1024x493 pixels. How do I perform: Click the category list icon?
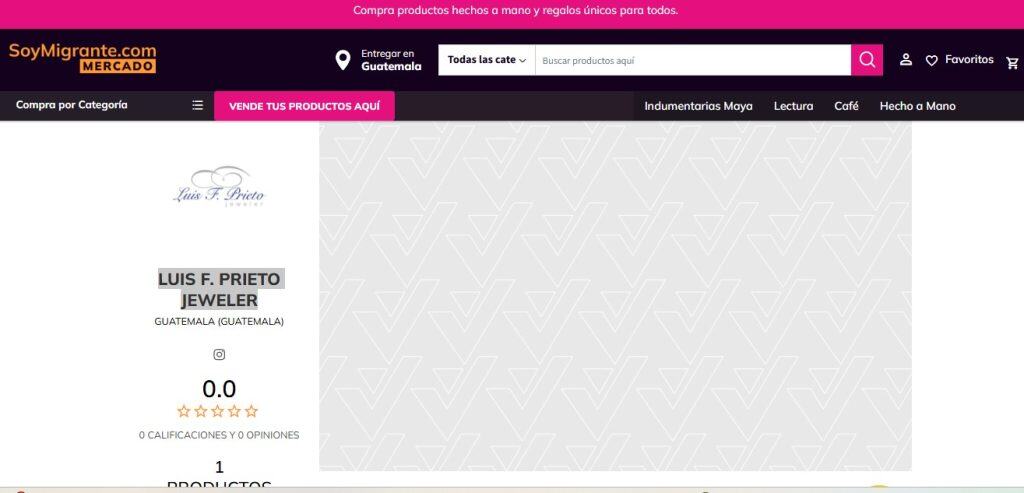(197, 105)
